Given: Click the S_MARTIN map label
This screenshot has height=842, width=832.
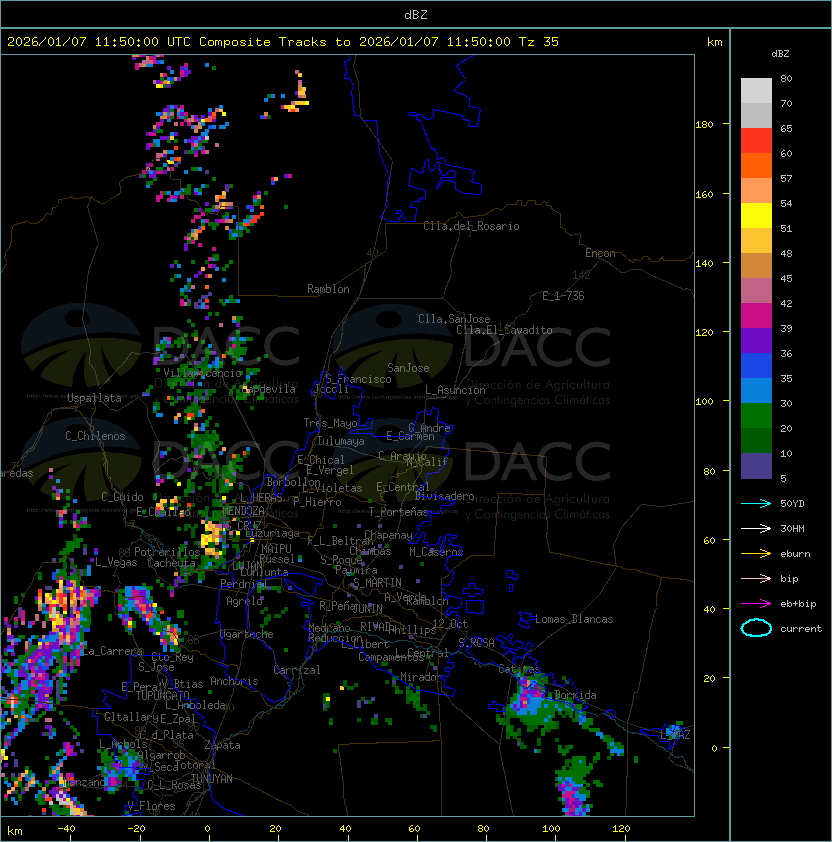Looking at the screenshot, I should point(378,583).
